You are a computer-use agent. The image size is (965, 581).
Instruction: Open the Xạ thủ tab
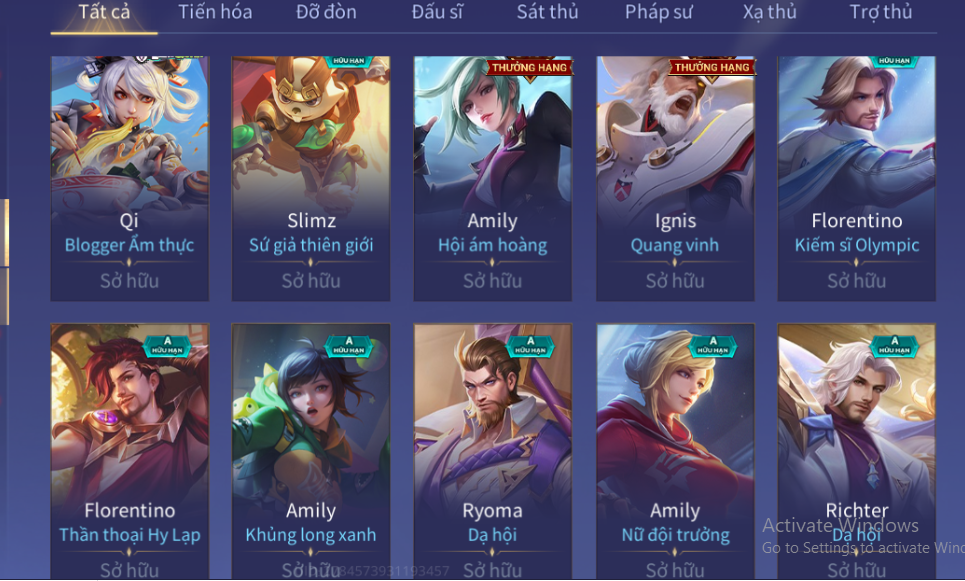click(769, 12)
